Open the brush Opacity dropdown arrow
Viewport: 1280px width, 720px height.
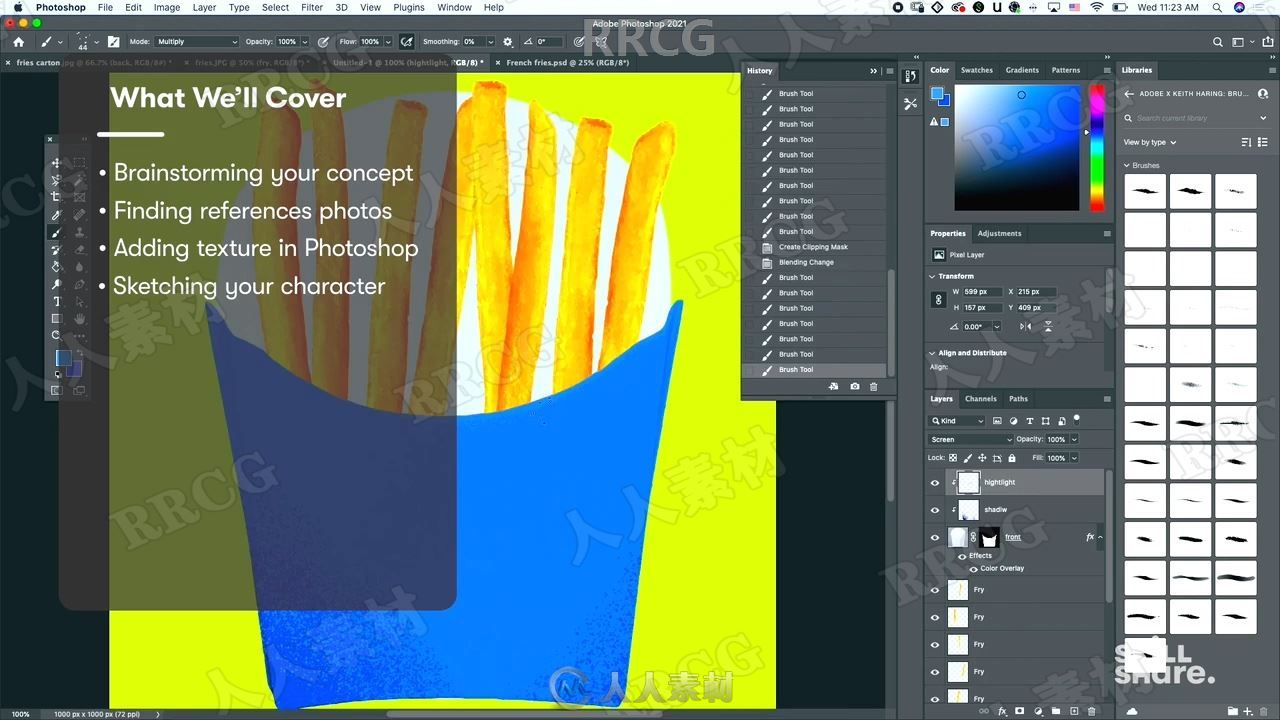click(x=304, y=42)
